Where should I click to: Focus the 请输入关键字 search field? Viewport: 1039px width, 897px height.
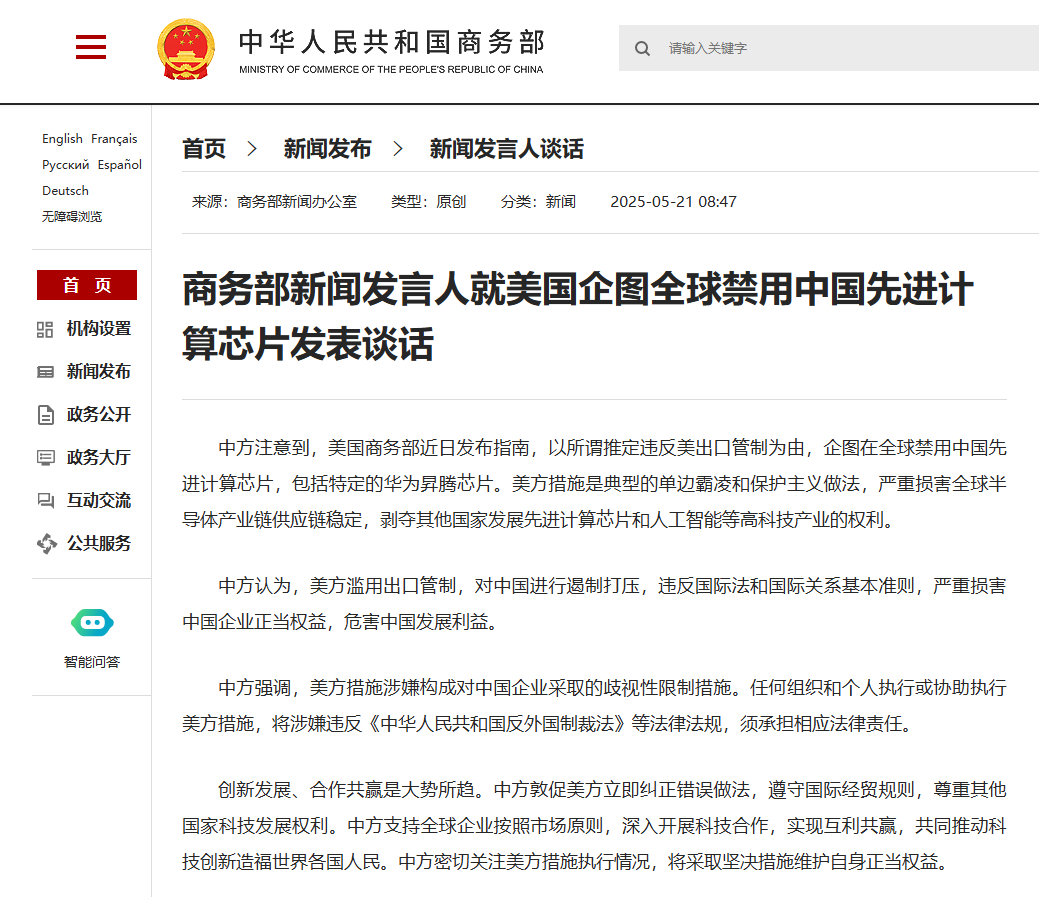(829, 48)
